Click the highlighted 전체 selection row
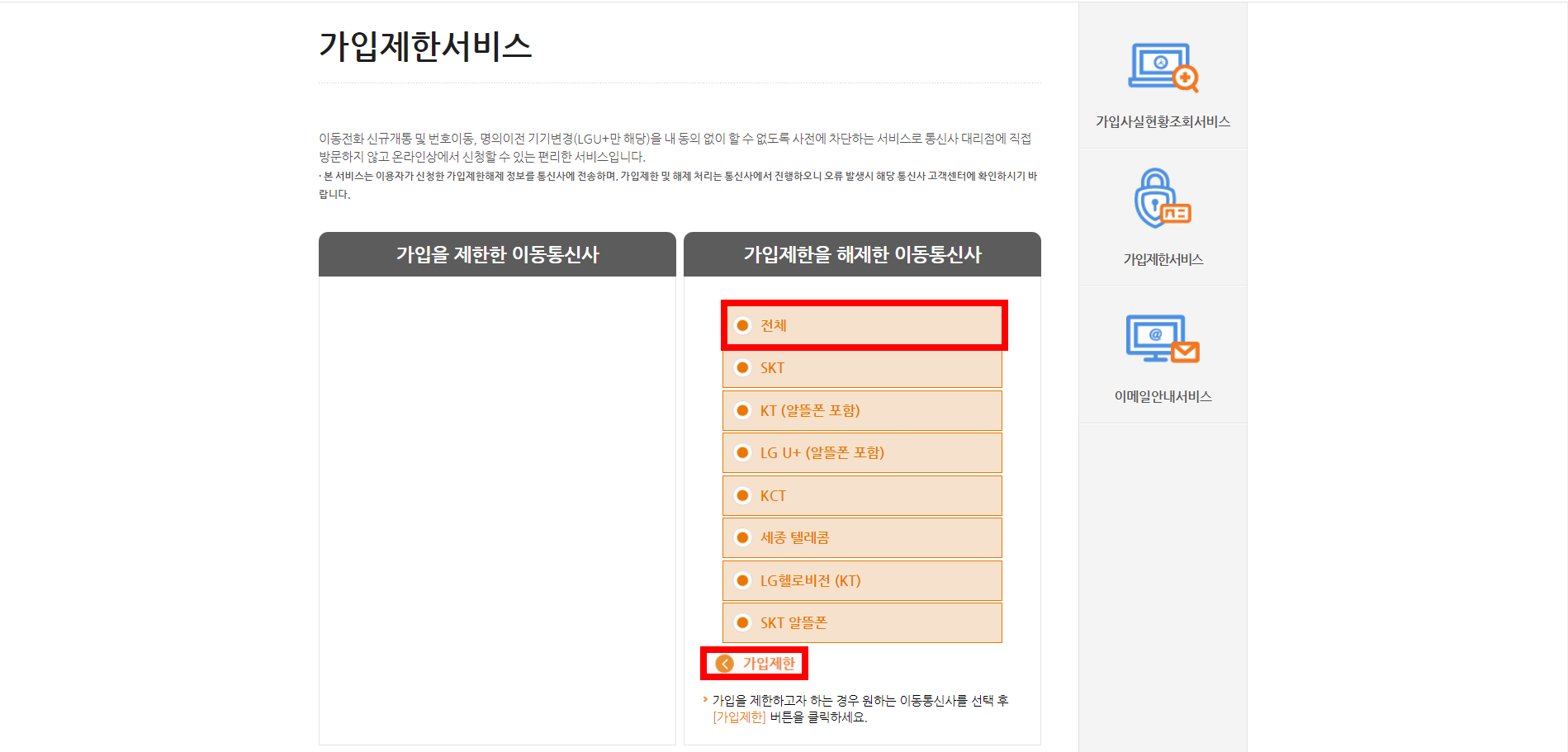 pyautogui.click(x=864, y=325)
